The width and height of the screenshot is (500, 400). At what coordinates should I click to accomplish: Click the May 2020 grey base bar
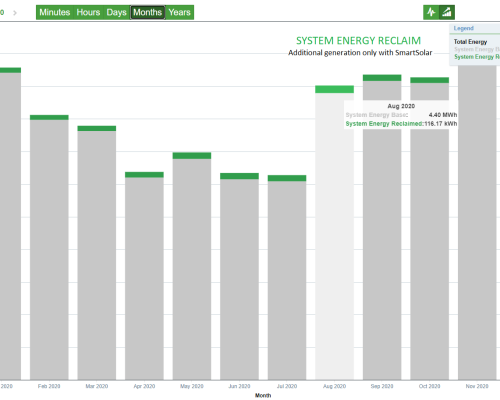point(192,269)
